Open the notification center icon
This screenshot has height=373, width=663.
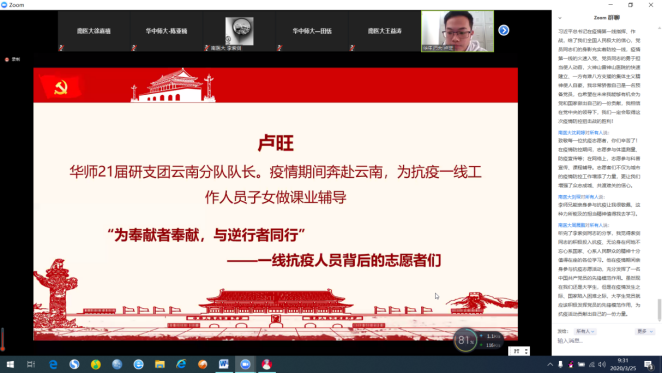(648, 365)
